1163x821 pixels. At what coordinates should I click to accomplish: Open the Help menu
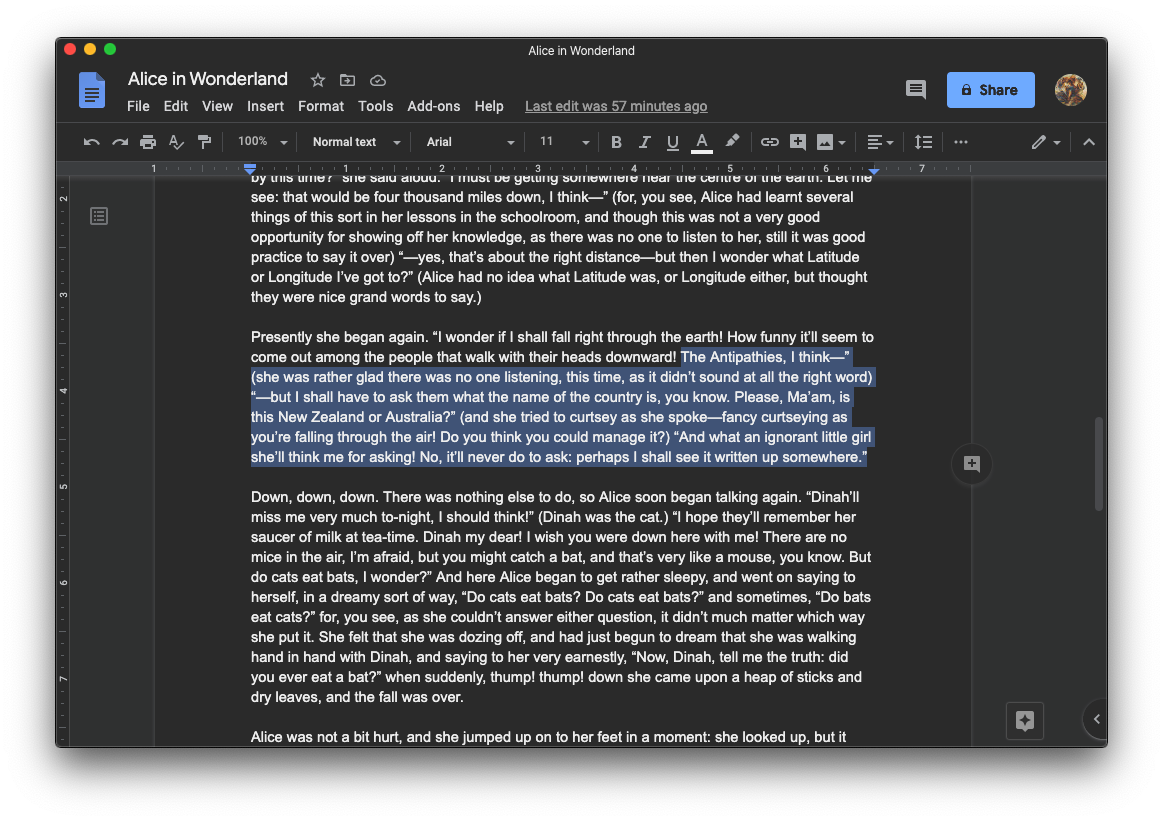tap(489, 106)
